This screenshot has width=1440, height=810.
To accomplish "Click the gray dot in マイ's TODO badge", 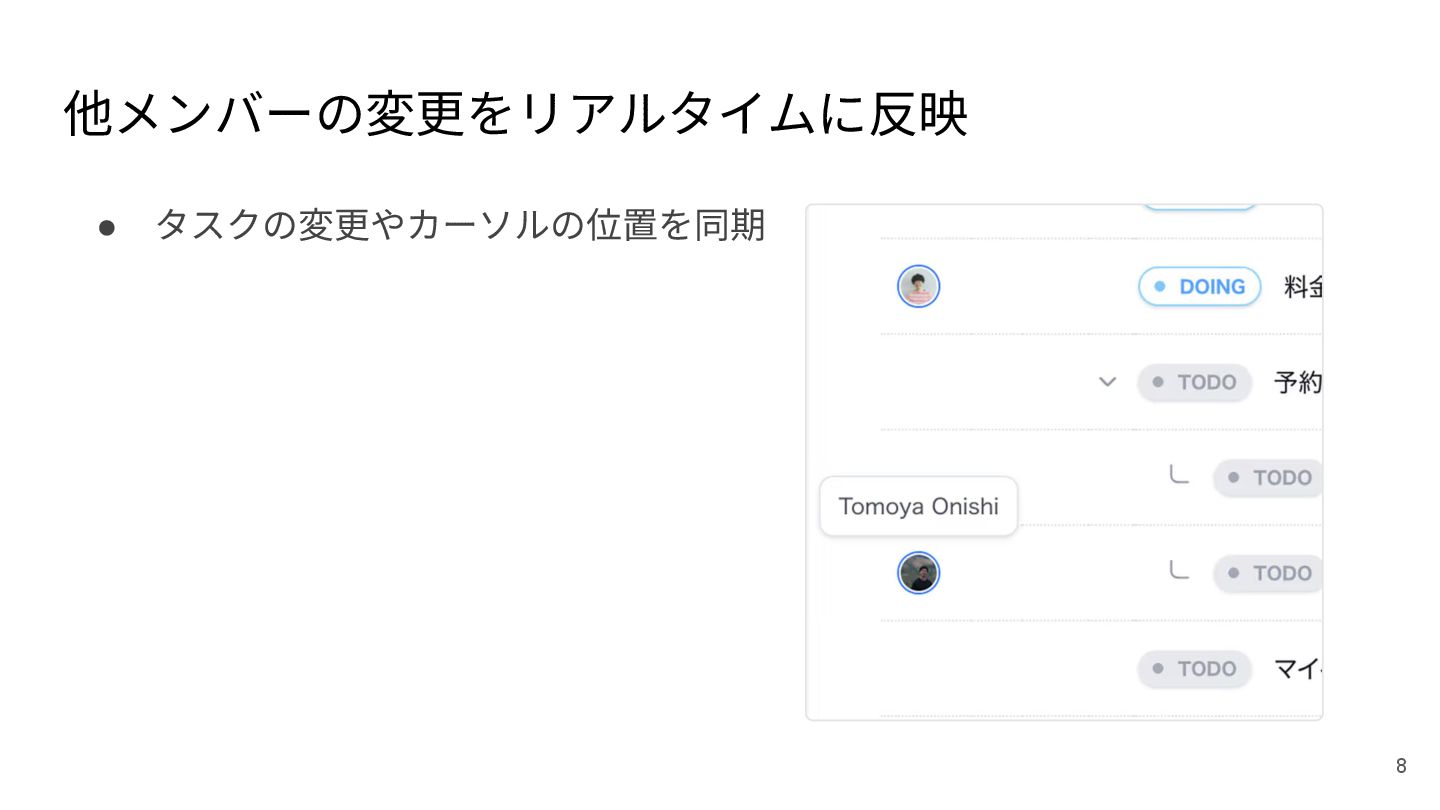I will click(x=1158, y=668).
